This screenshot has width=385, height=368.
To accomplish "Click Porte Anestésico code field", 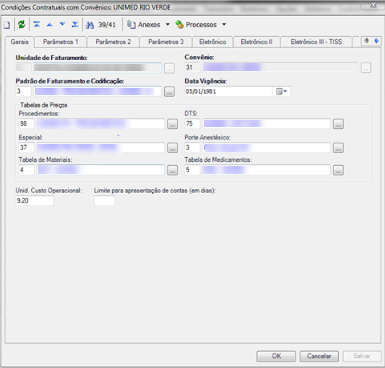I will tap(192, 147).
